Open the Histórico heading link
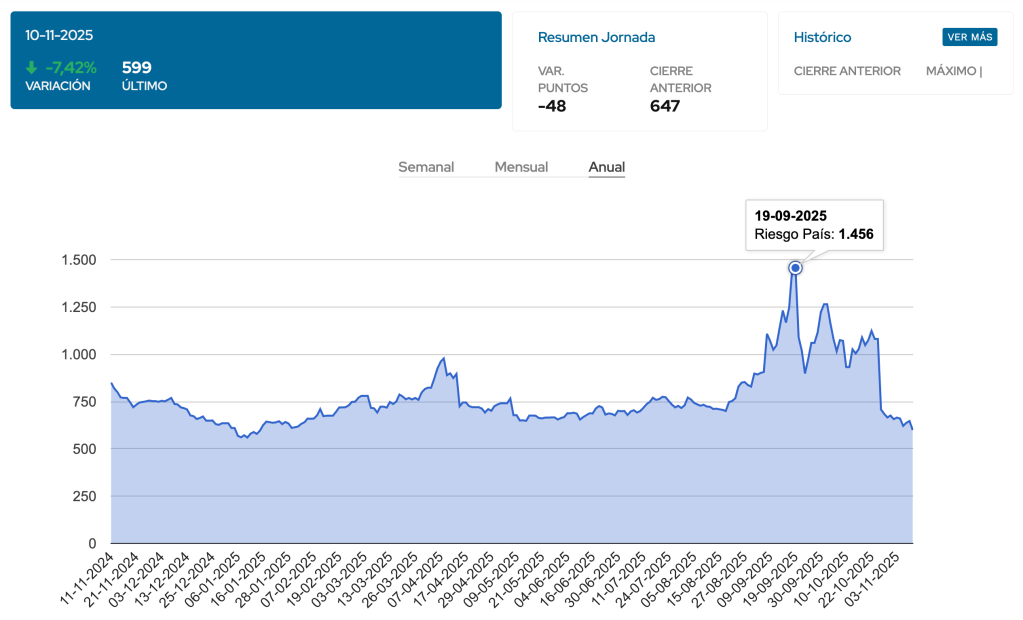This screenshot has width=1023, height=620. [x=822, y=37]
